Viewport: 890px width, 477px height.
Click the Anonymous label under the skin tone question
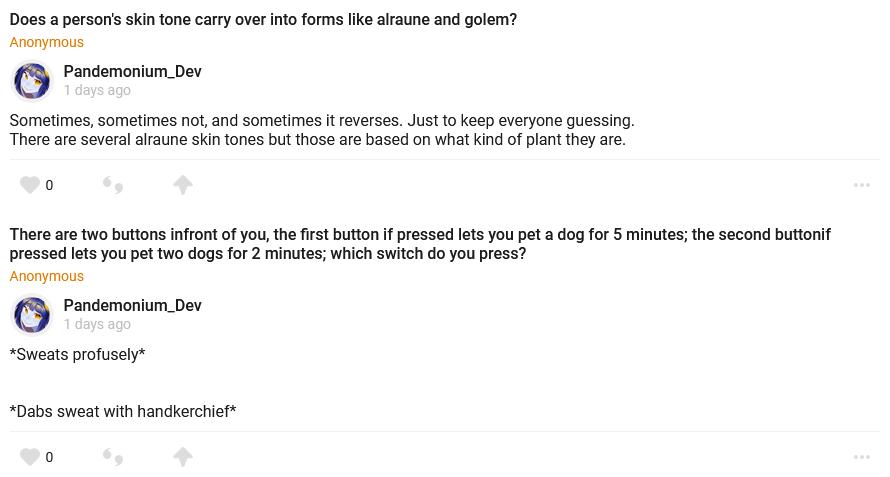click(47, 42)
